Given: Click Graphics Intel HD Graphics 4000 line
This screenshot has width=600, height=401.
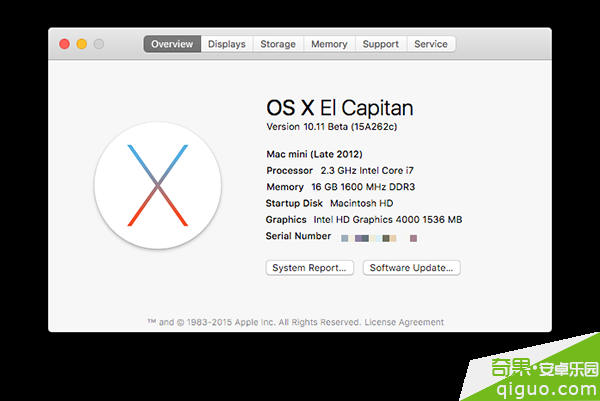Looking at the screenshot, I should [x=364, y=220].
